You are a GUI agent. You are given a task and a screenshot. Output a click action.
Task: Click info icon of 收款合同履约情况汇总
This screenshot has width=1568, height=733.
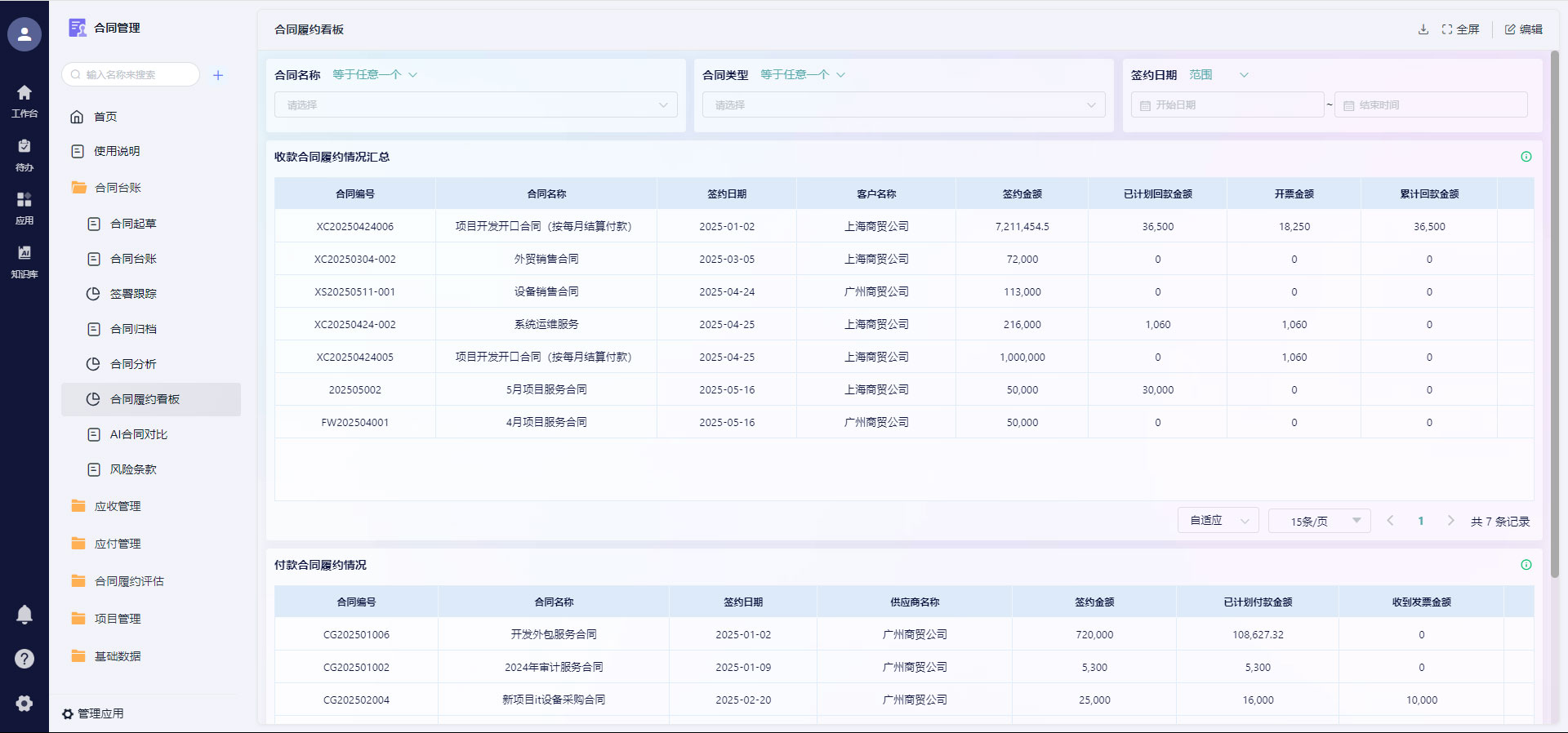tap(1526, 157)
